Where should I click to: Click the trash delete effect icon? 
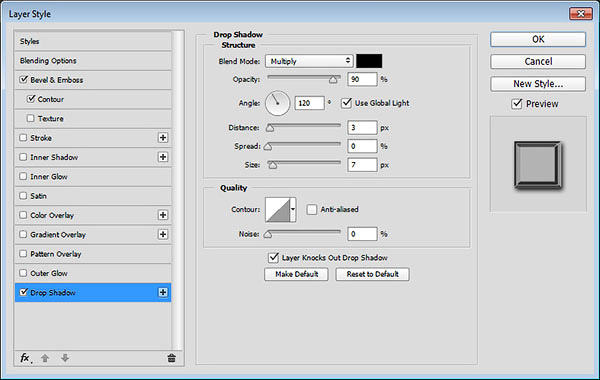click(x=171, y=358)
